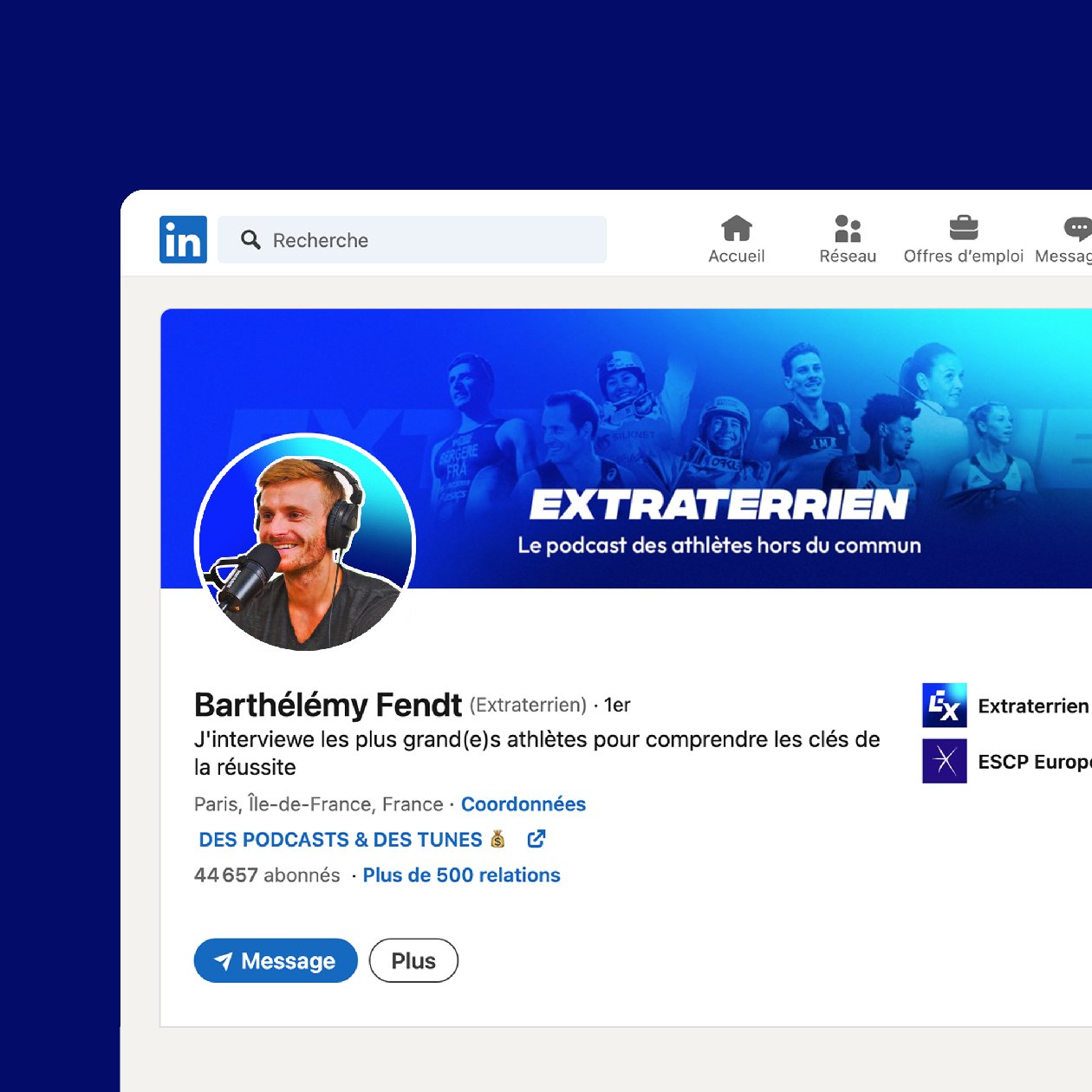Screen dimensions: 1092x1092
Task: Click the Extraterrien company logo icon
Action: pyautogui.click(x=945, y=705)
